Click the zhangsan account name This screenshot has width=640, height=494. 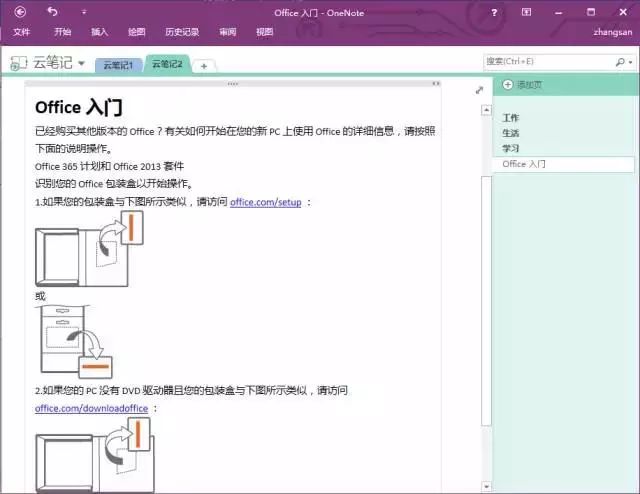pos(613,32)
